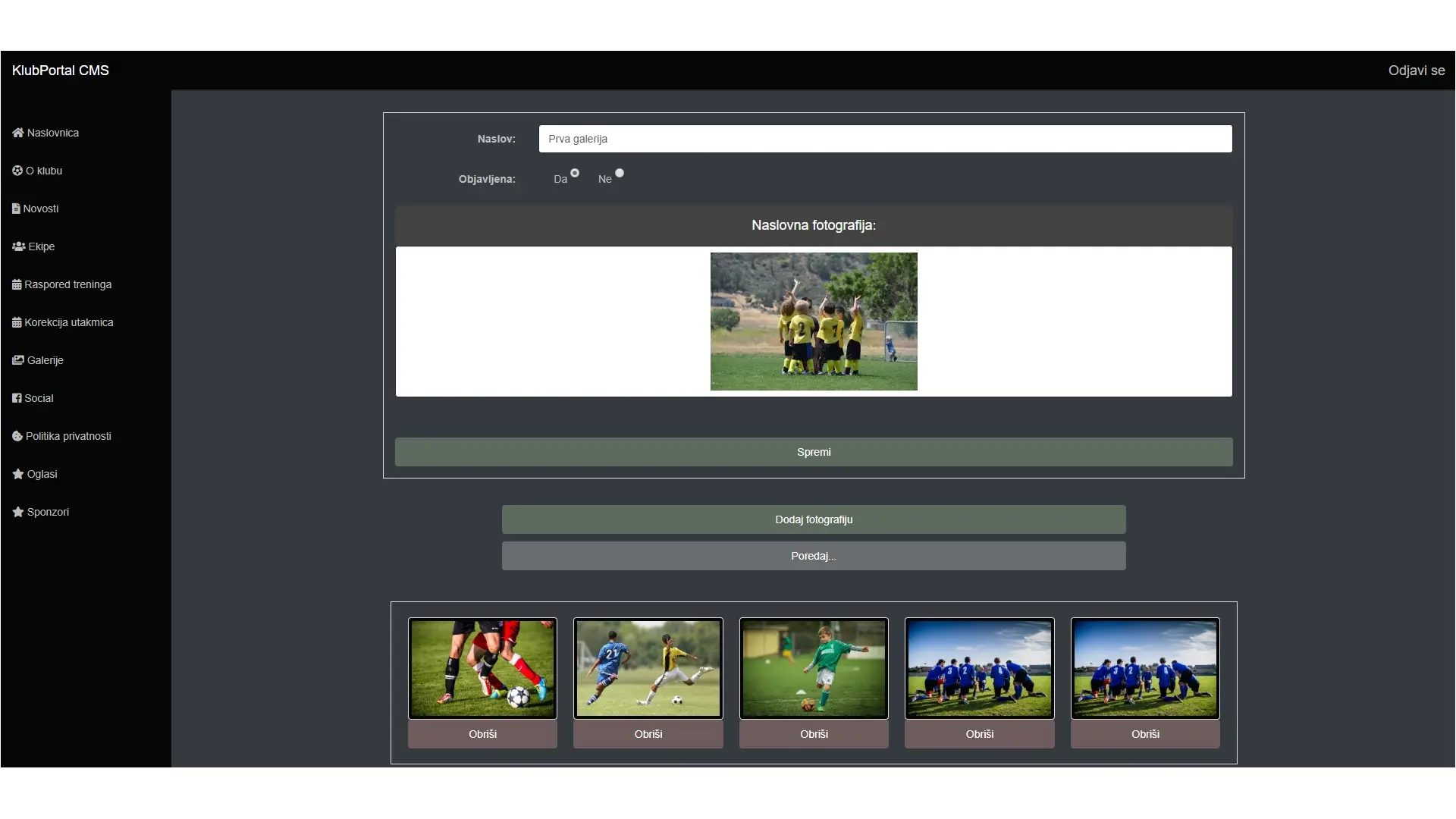Click the home icon beside Naslovnica
Screen dimensions: 1456x819
tap(18, 133)
